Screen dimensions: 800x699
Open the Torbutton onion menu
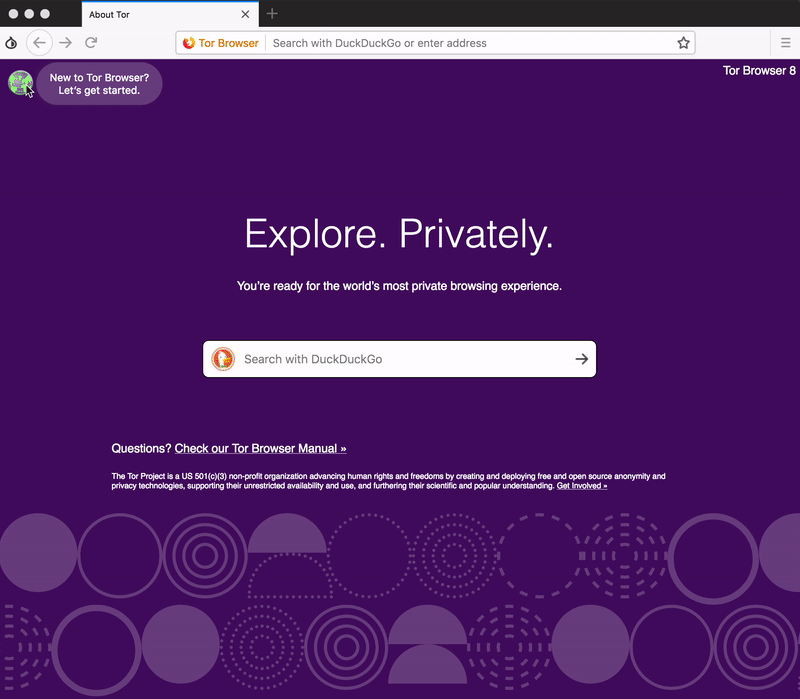coord(11,42)
